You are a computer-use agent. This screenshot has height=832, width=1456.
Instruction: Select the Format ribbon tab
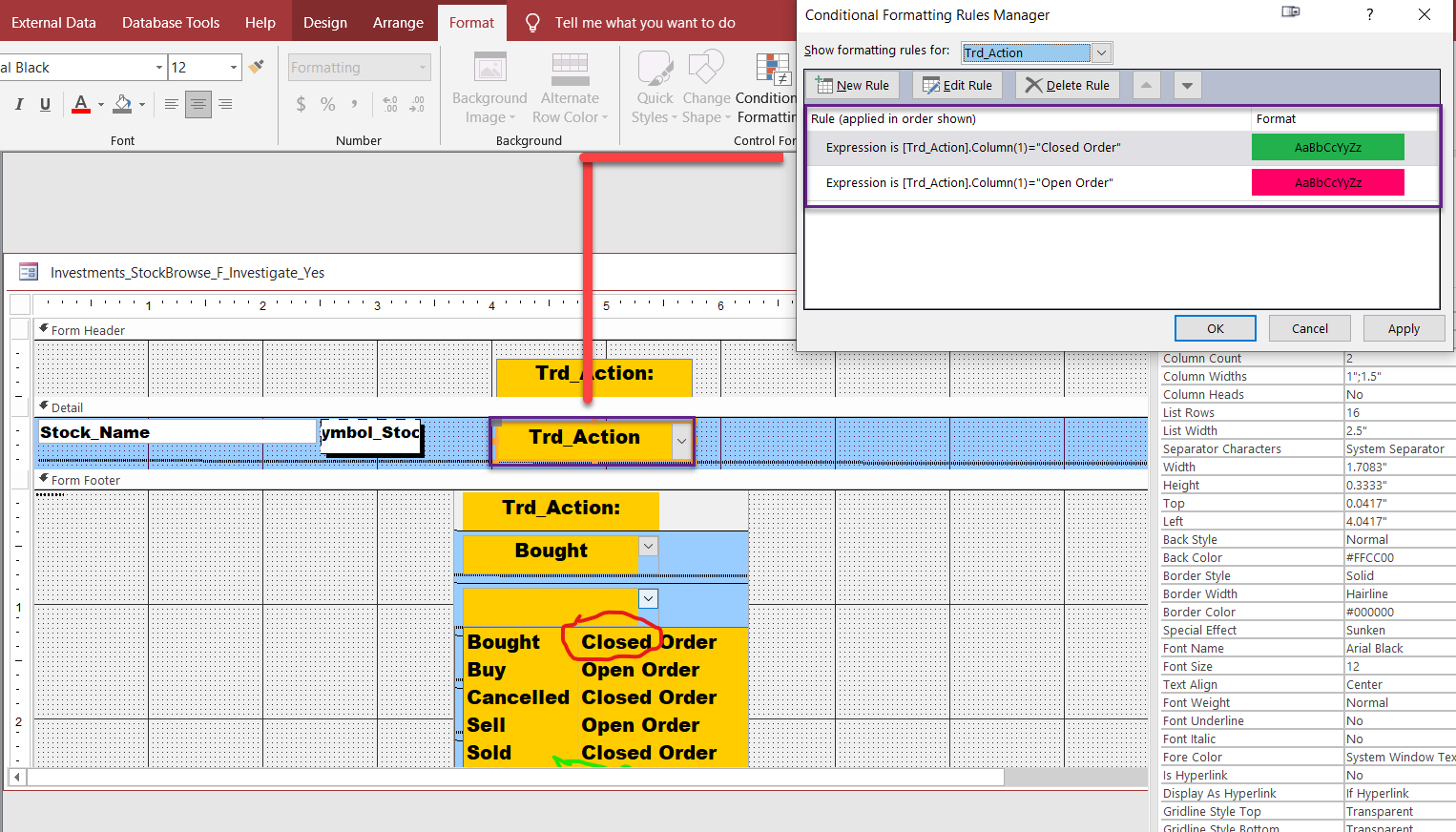pyautogui.click(x=471, y=22)
